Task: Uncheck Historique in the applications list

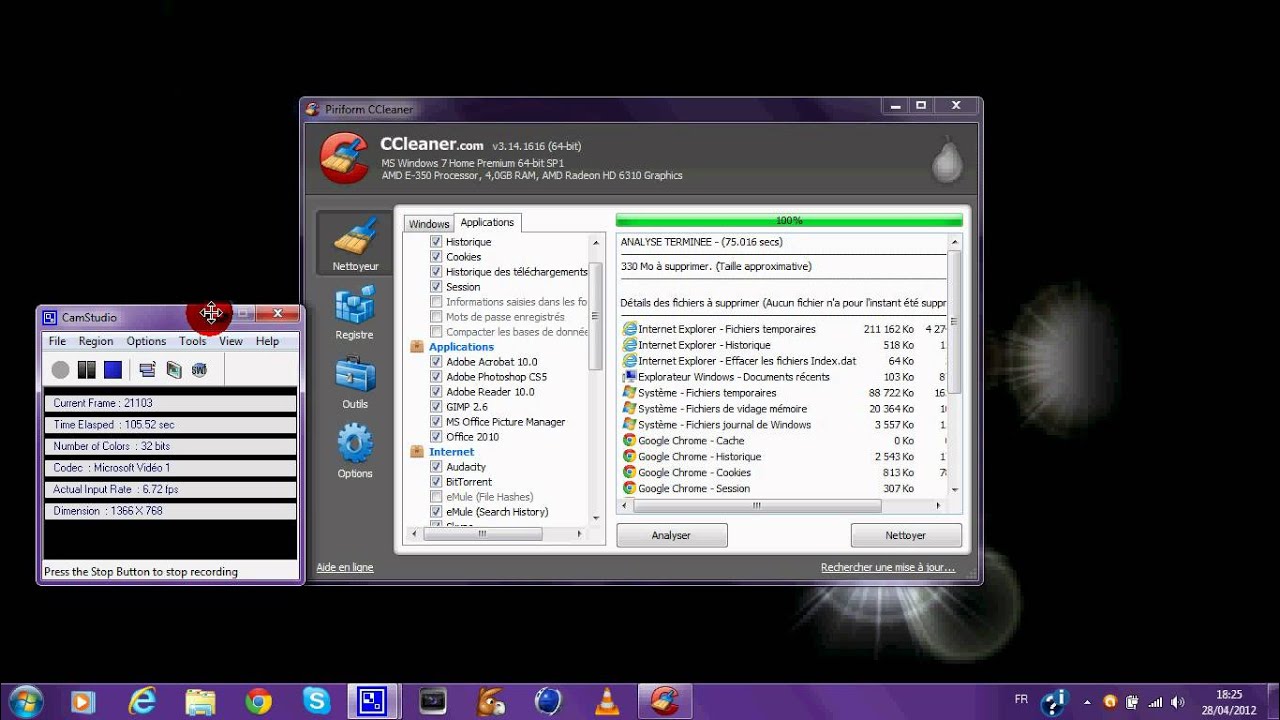Action: (x=436, y=242)
